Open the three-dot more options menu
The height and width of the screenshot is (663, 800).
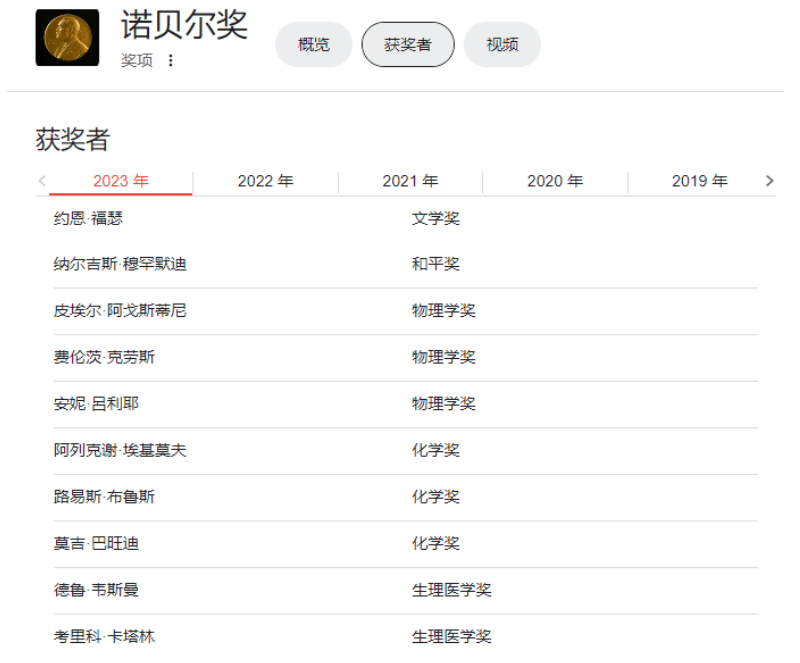coord(170,61)
